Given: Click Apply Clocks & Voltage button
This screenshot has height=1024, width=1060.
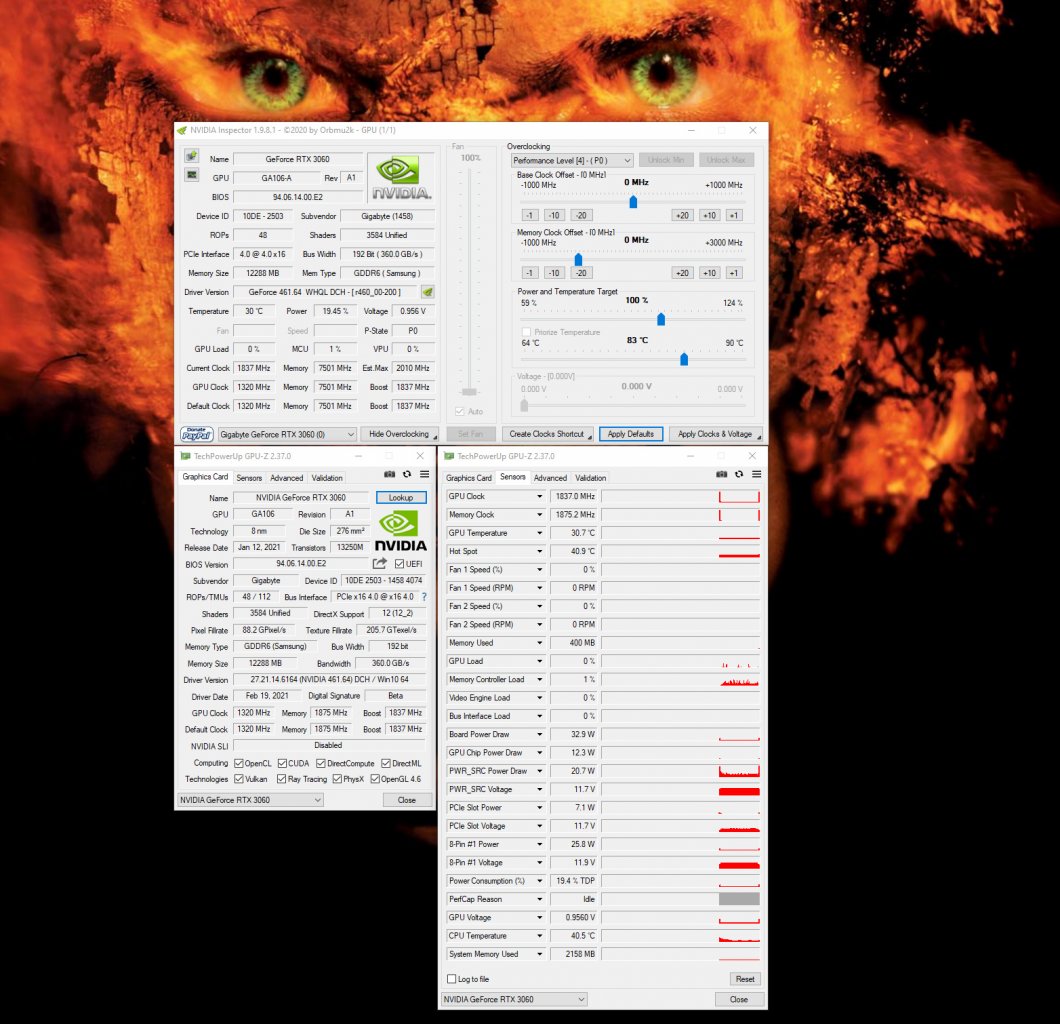Looking at the screenshot, I should coord(716,434).
